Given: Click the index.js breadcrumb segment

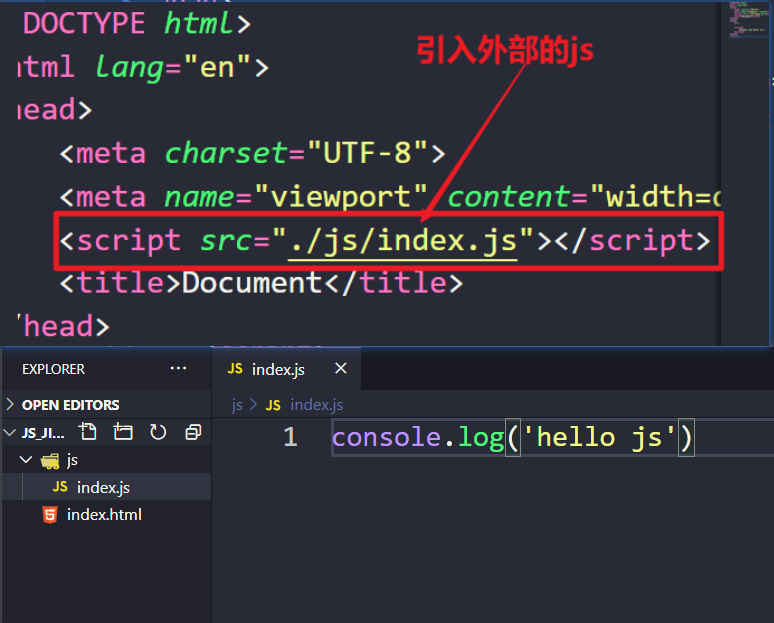Looking at the screenshot, I should click(x=316, y=405).
